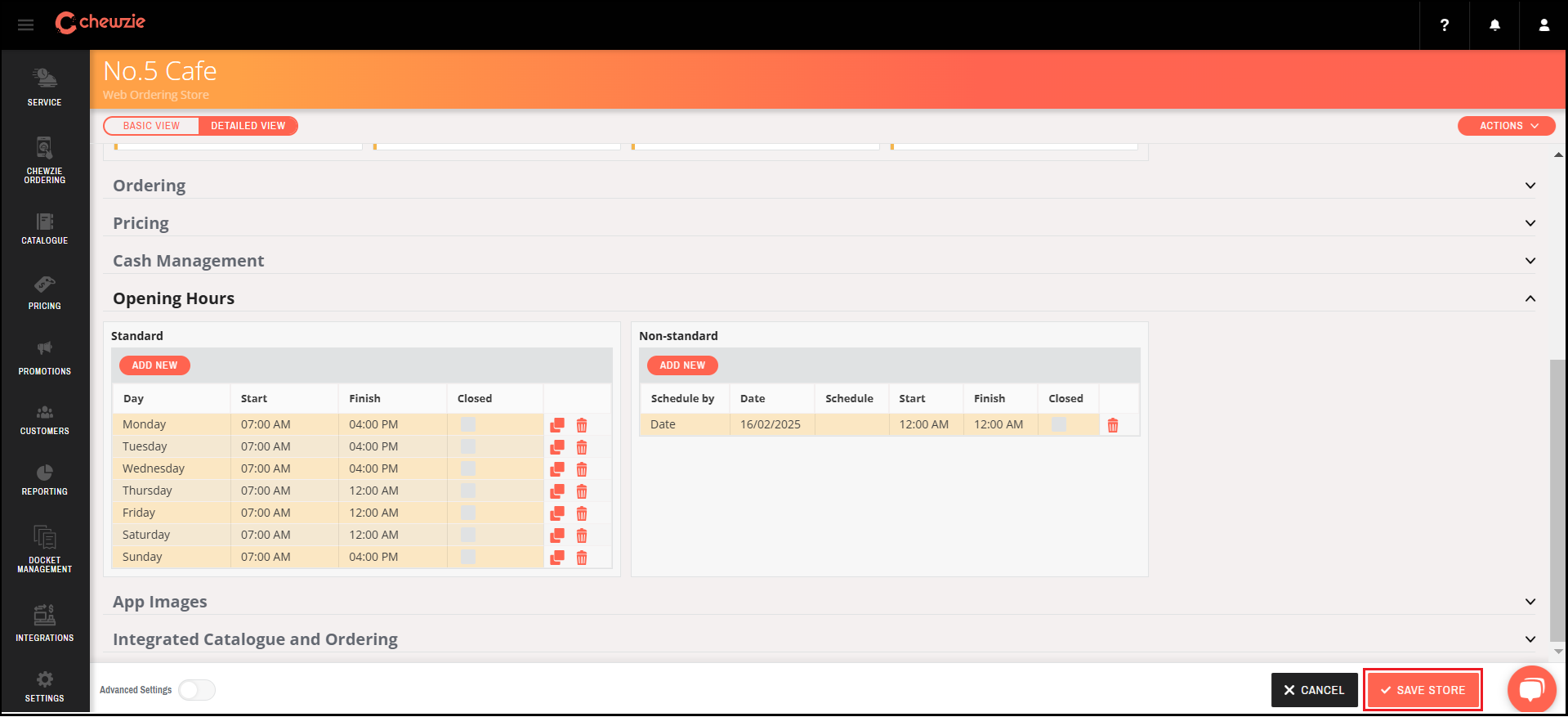Open Reporting in the sidebar
This screenshot has width=1568, height=717.
(45, 480)
